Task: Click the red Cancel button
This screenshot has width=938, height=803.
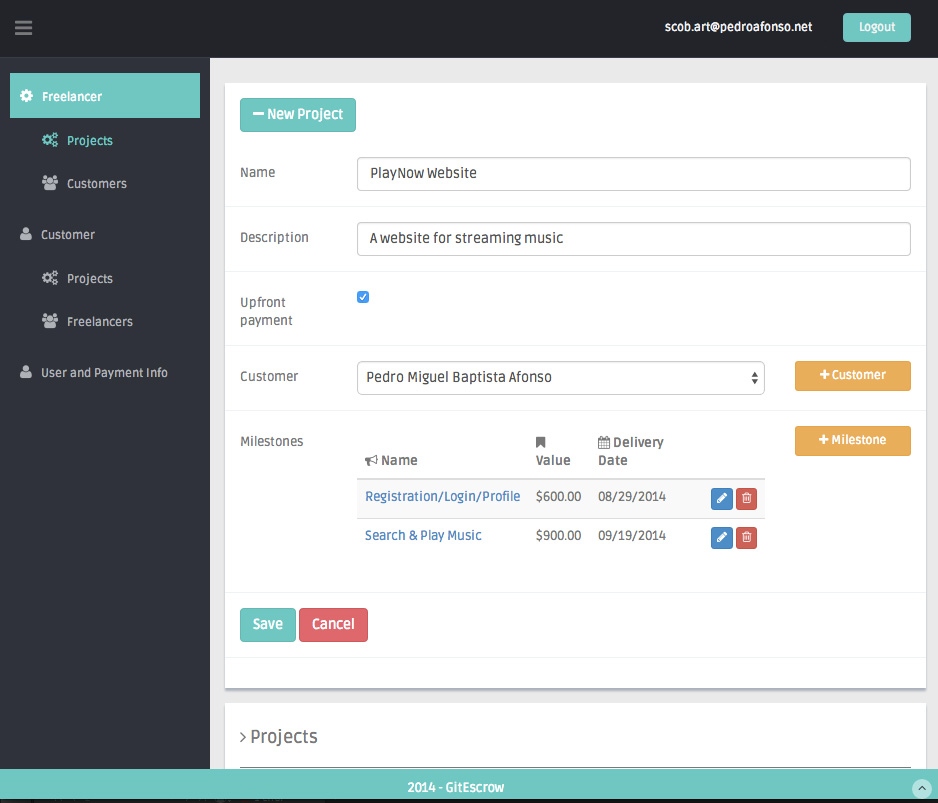Action: coord(333,625)
